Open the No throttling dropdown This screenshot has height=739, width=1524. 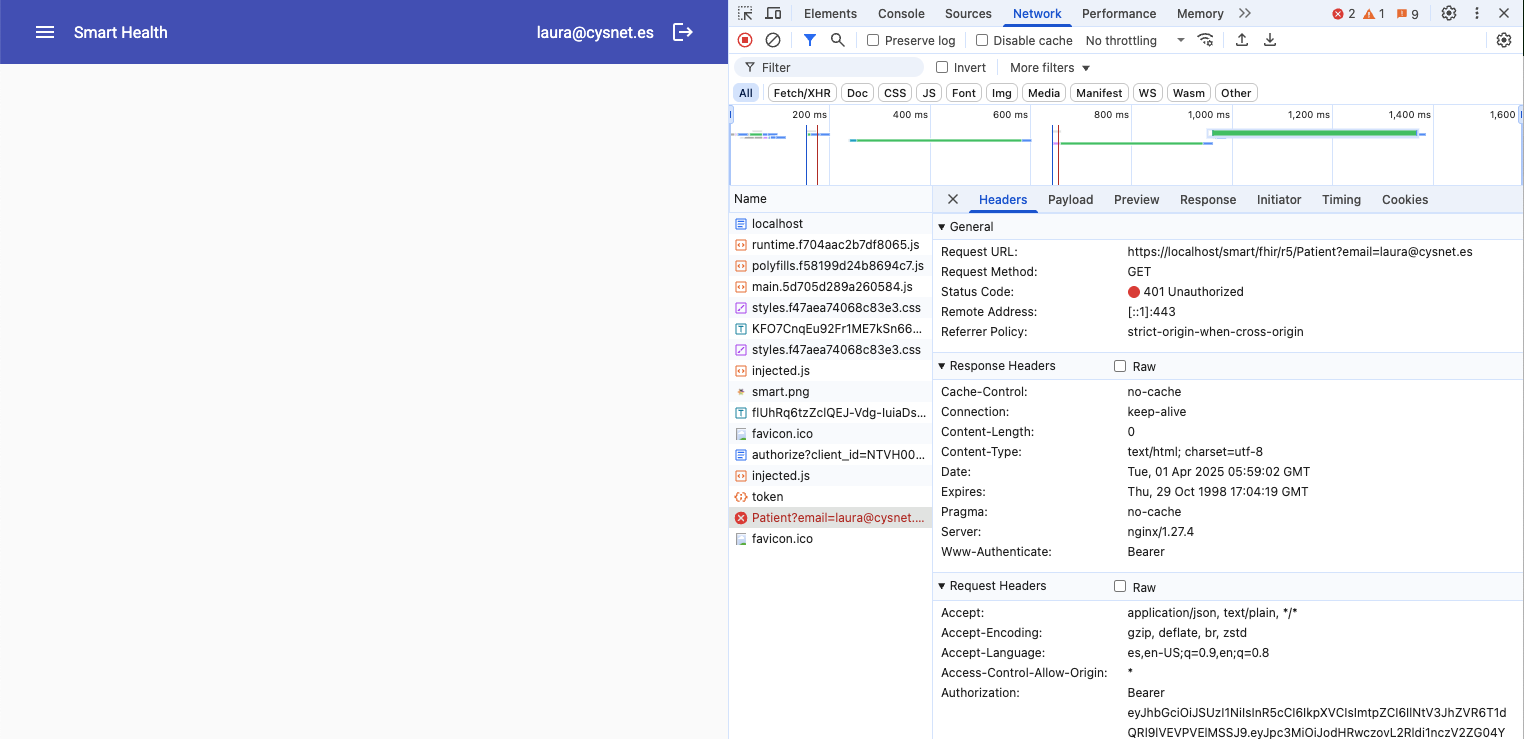[1135, 40]
